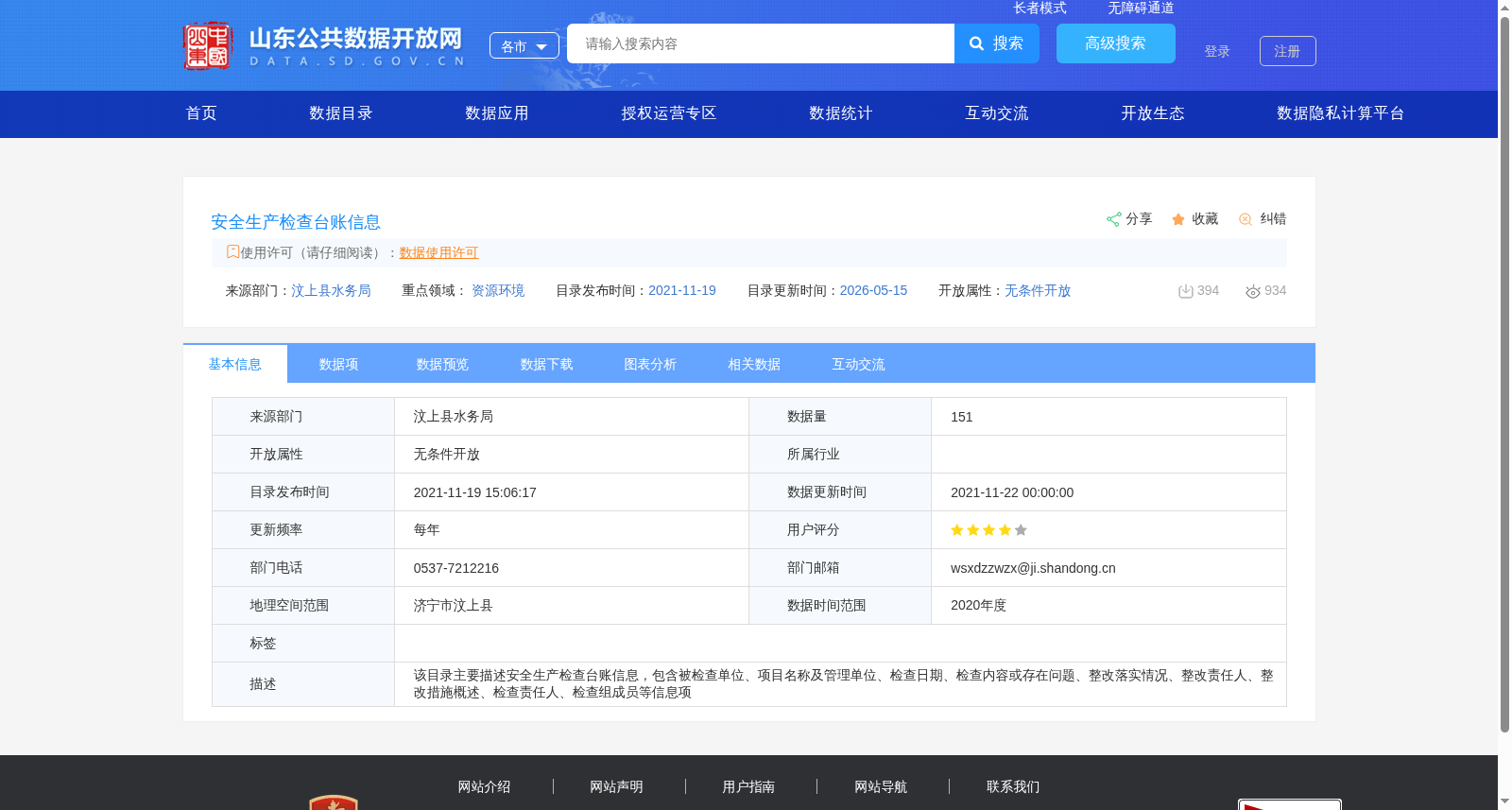
Task: Click the download count icon showing 394
Action: [x=1186, y=291]
